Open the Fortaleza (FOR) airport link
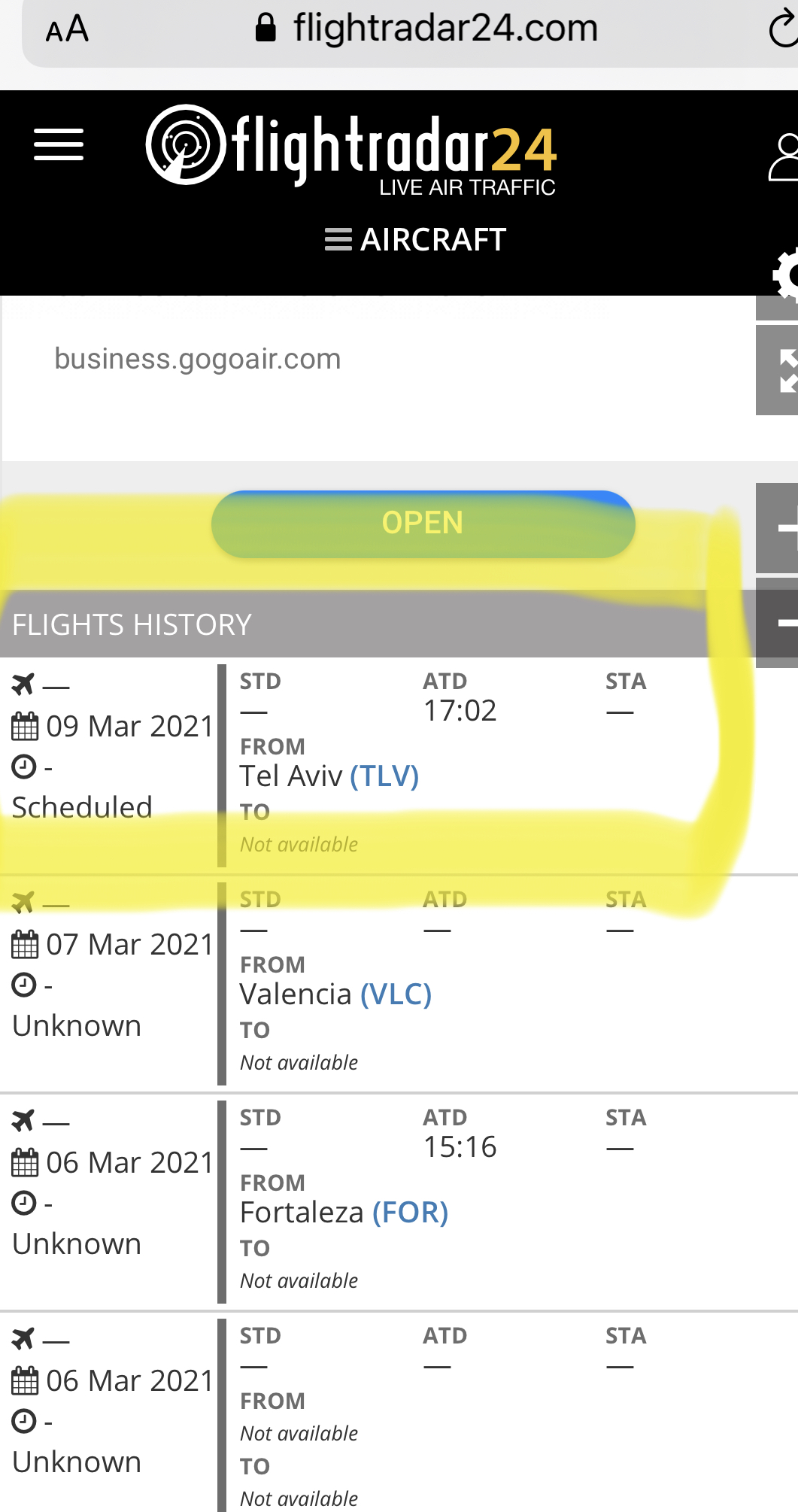 [410, 1213]
